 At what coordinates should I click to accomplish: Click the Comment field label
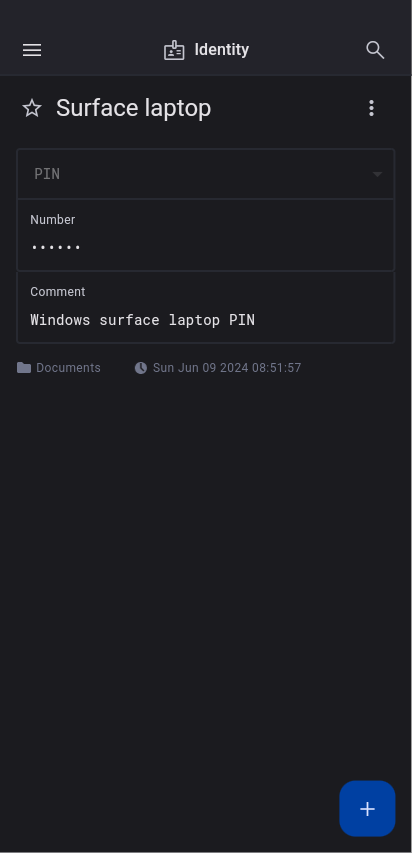coord(58,292)
